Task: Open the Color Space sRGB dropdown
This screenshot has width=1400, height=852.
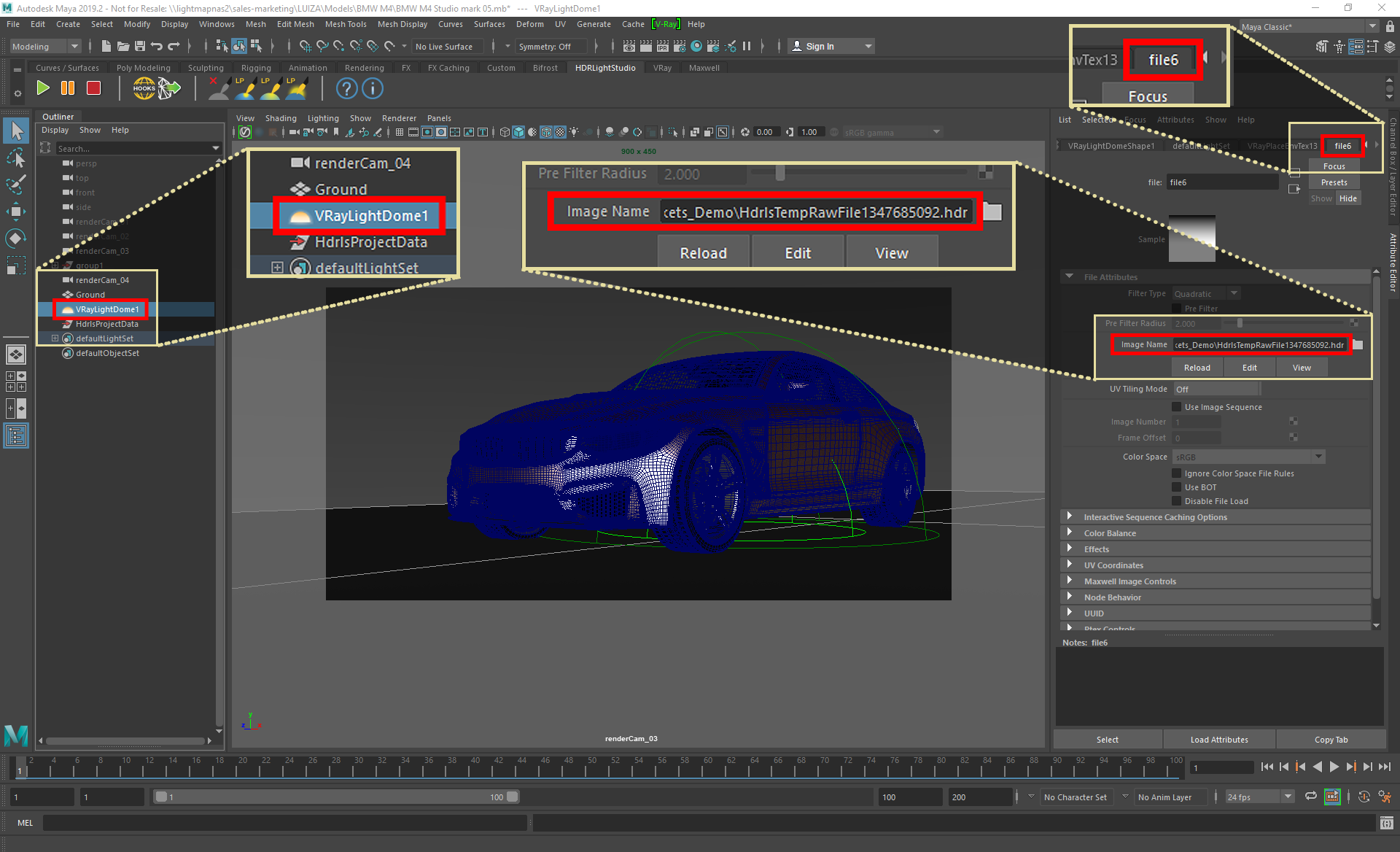Action: click(1248, 457)
